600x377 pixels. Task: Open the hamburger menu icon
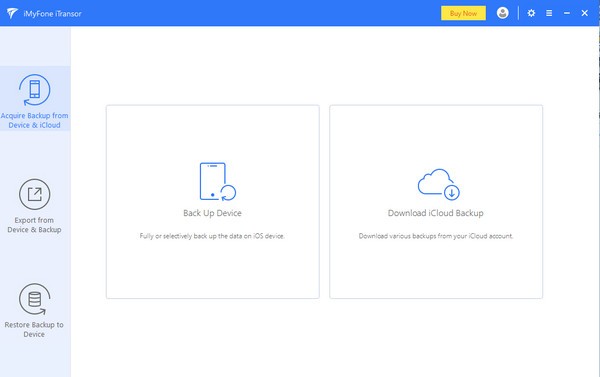(x=549, y=13)
